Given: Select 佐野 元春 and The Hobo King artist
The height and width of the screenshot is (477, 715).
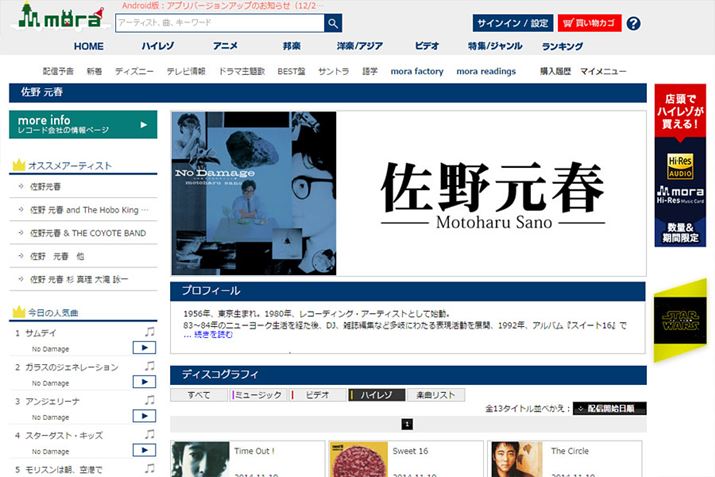Looking at the screenshot, I should (x=89, y=210).
